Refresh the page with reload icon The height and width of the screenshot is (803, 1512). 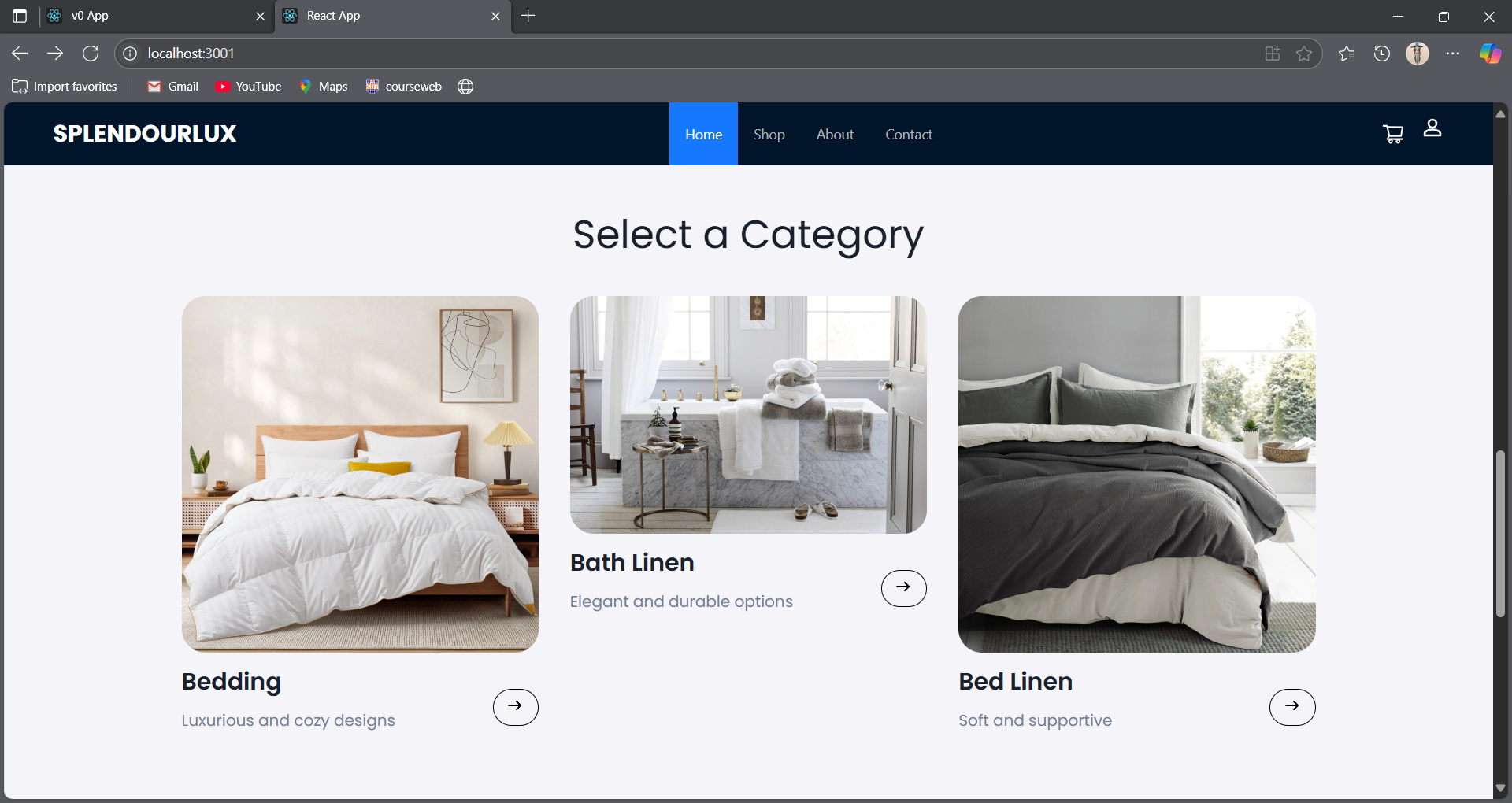coord(91,54)
